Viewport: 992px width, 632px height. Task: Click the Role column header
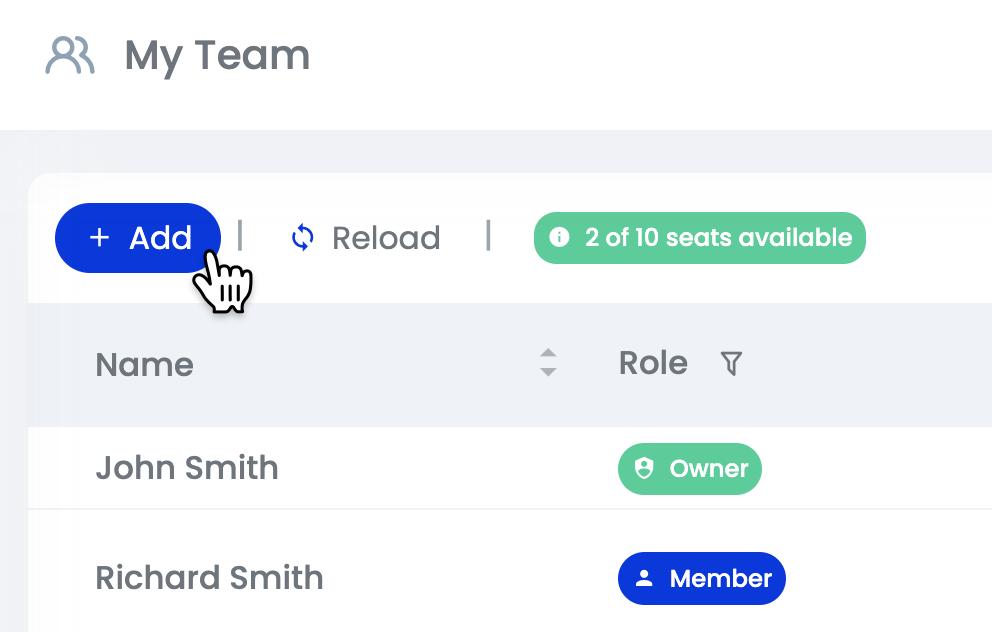tap(652, 363)
